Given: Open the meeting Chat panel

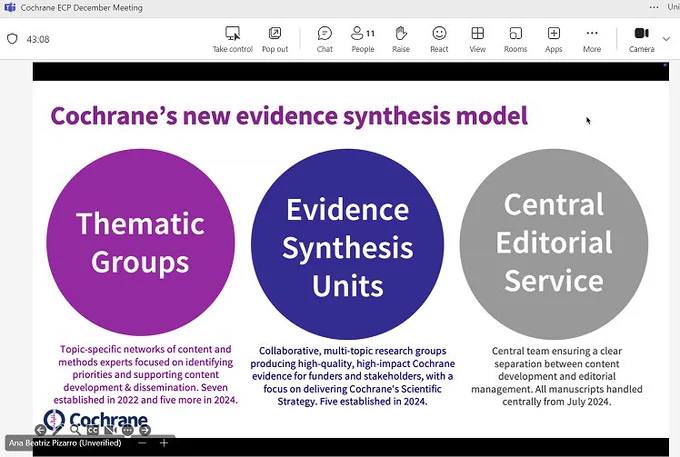Looking at the screenshot, I should pos(324,39).
